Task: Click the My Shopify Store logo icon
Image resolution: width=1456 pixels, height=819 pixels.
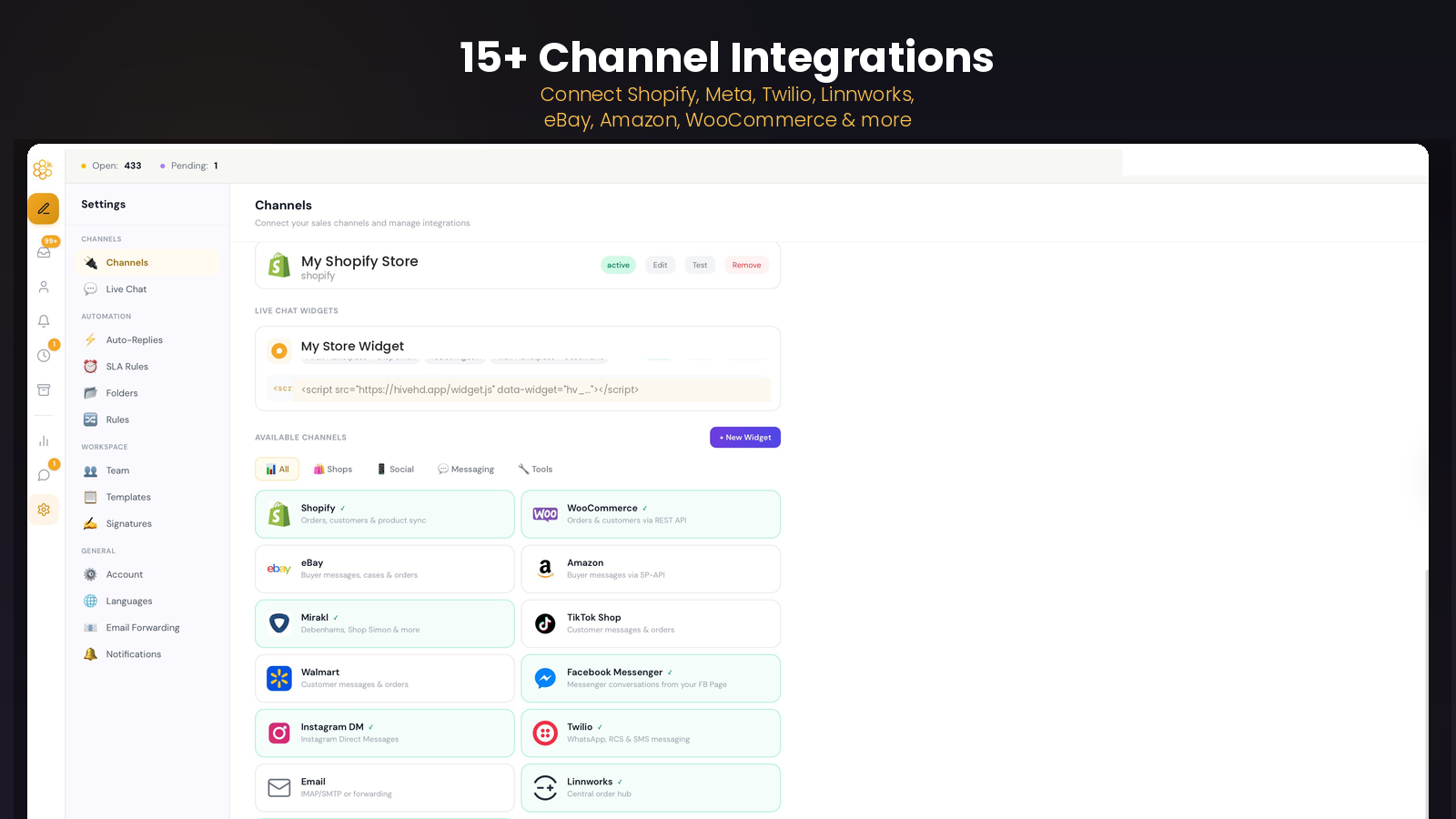Action: click(279, 265)
